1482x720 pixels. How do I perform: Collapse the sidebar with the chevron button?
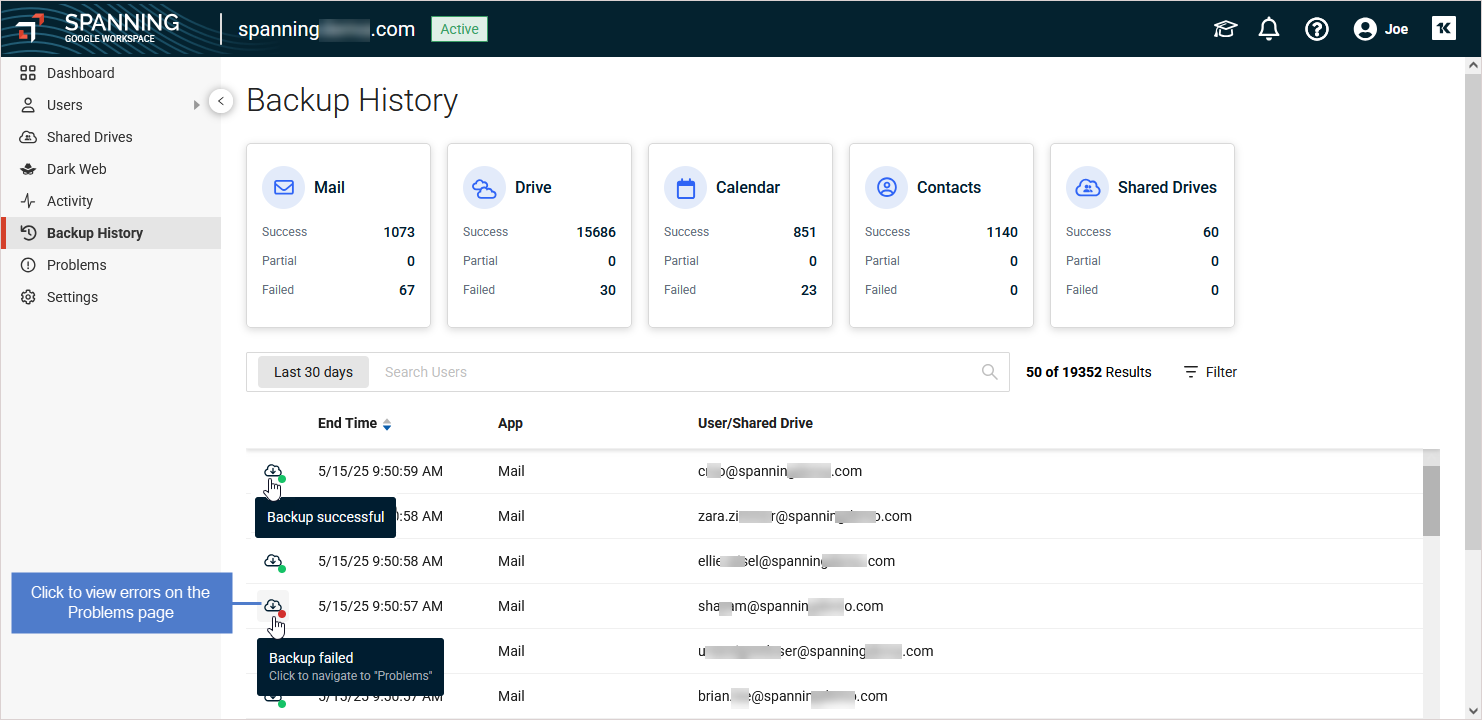(221, 101)
